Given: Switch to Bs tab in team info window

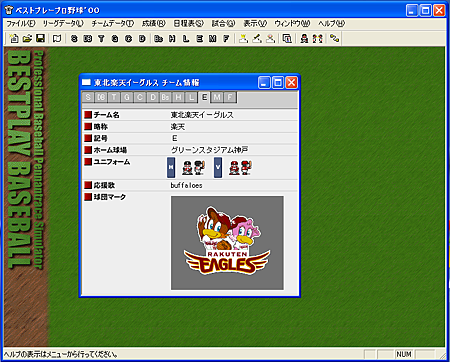Looking at the screenshot, I should point(165,97).
